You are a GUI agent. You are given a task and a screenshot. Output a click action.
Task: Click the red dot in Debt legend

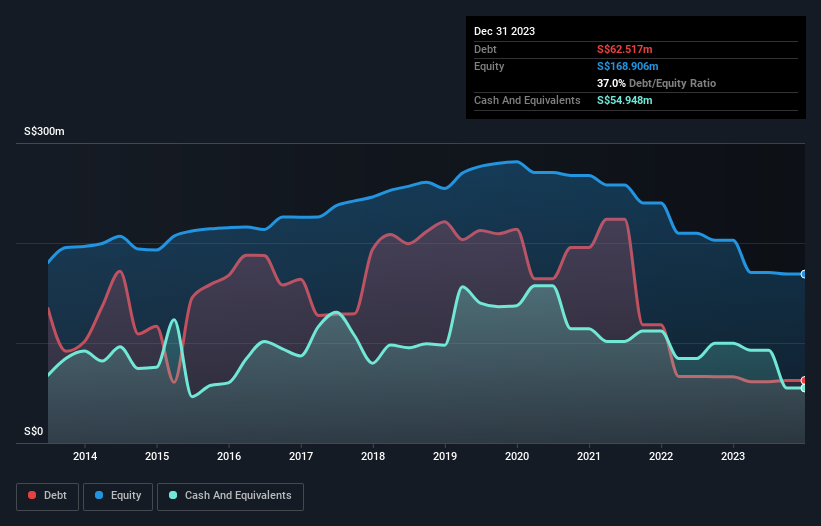(x=32, y=495)
